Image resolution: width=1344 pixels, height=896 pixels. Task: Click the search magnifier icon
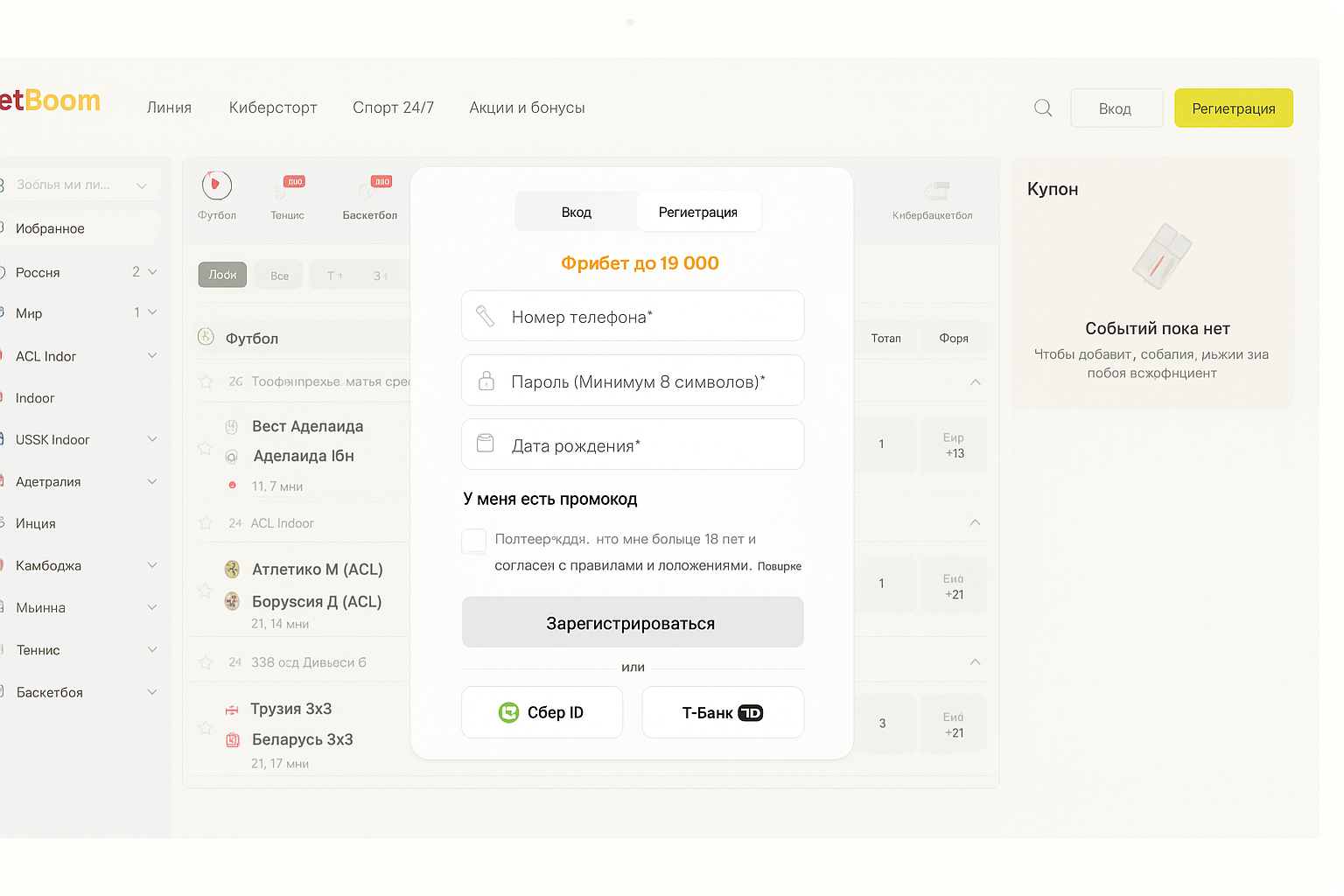point(1043,108)
